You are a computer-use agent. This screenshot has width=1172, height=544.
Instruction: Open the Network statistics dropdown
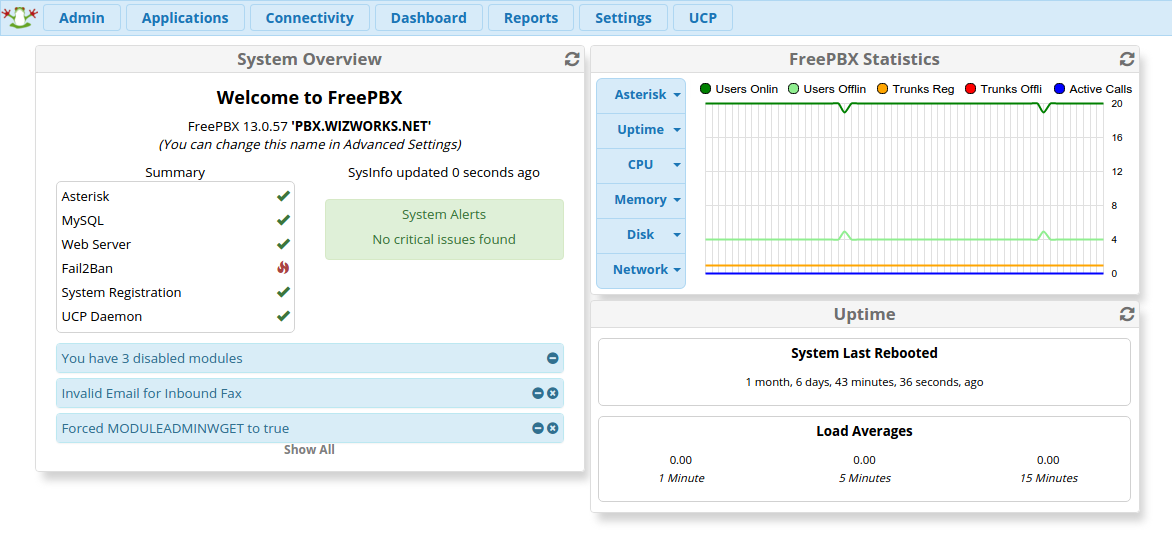click(641, 270)
